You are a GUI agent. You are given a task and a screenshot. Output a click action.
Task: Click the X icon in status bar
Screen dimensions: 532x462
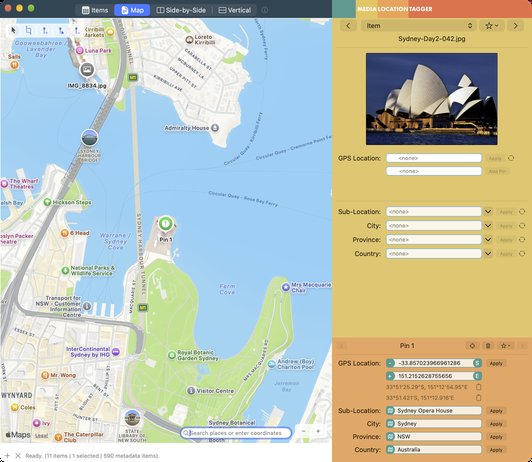pyautogui.click(x=18, y=456)
